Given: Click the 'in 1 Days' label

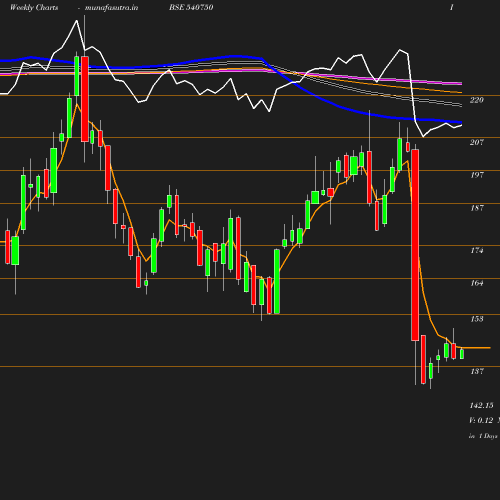Looking at the screenshot, I should point(483,436).
